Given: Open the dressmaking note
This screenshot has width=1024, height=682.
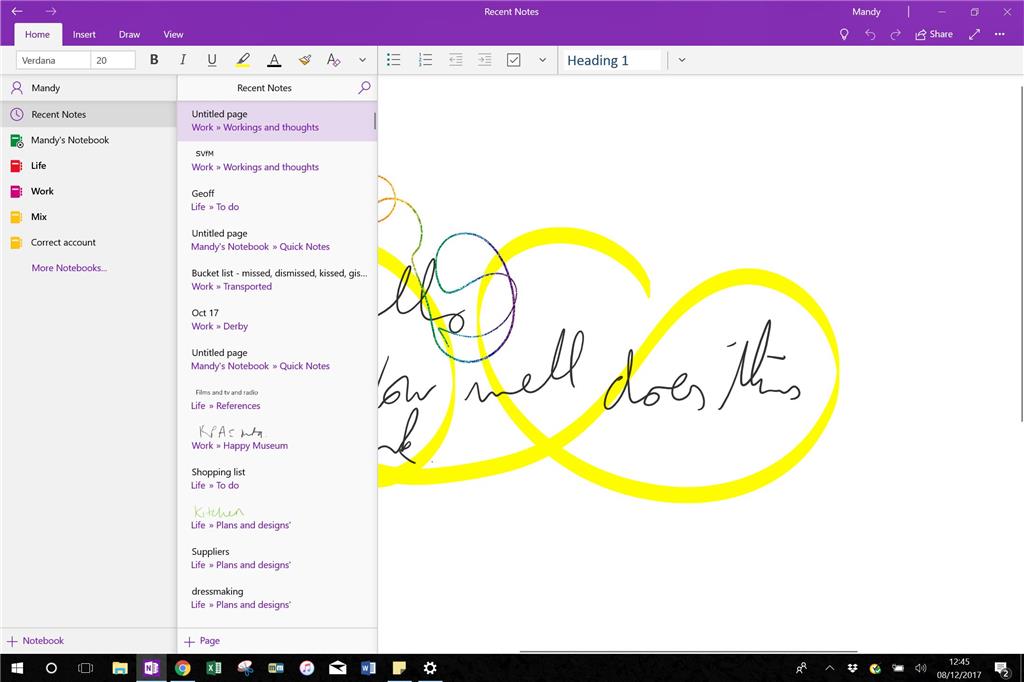Looking at the screenshot, I should 276,598.
